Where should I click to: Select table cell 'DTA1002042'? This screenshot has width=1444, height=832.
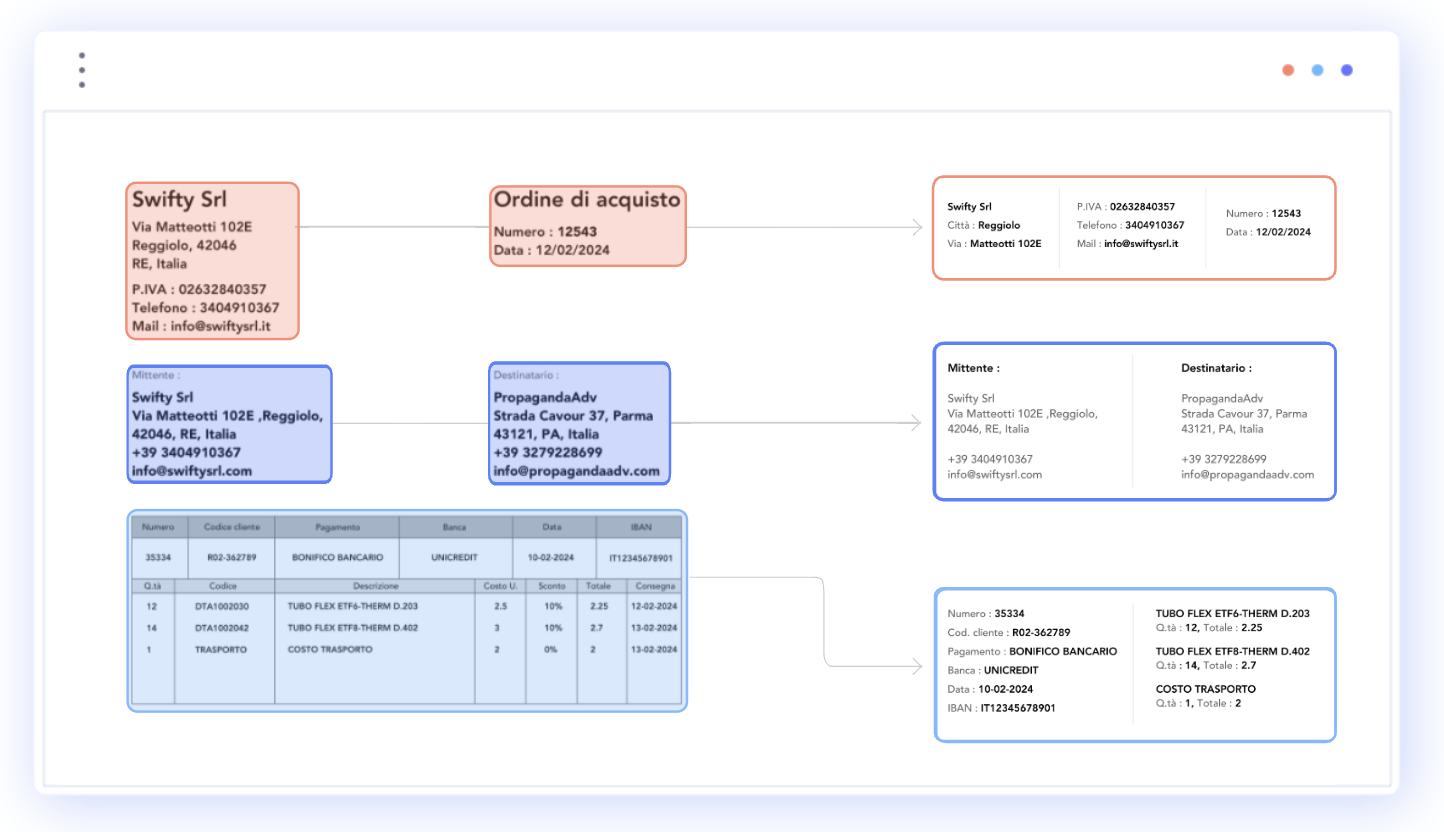(222, 628)
